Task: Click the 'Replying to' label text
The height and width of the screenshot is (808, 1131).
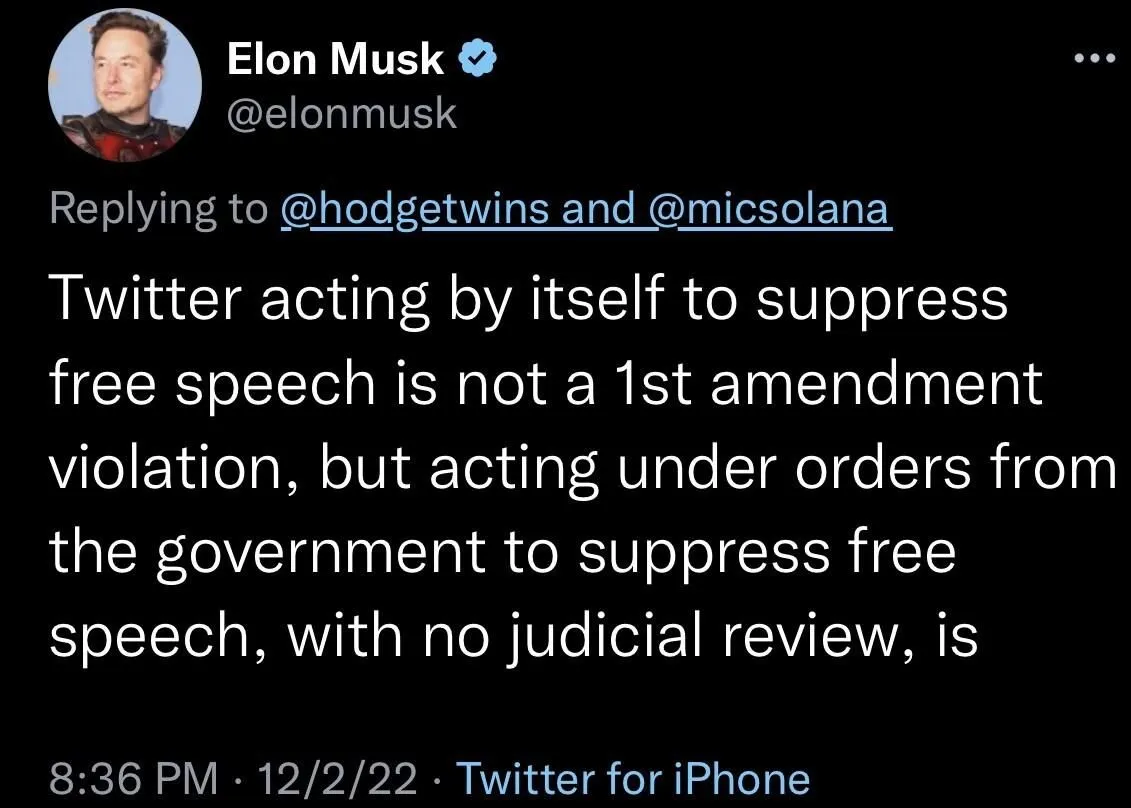Action: pos(158,209)
